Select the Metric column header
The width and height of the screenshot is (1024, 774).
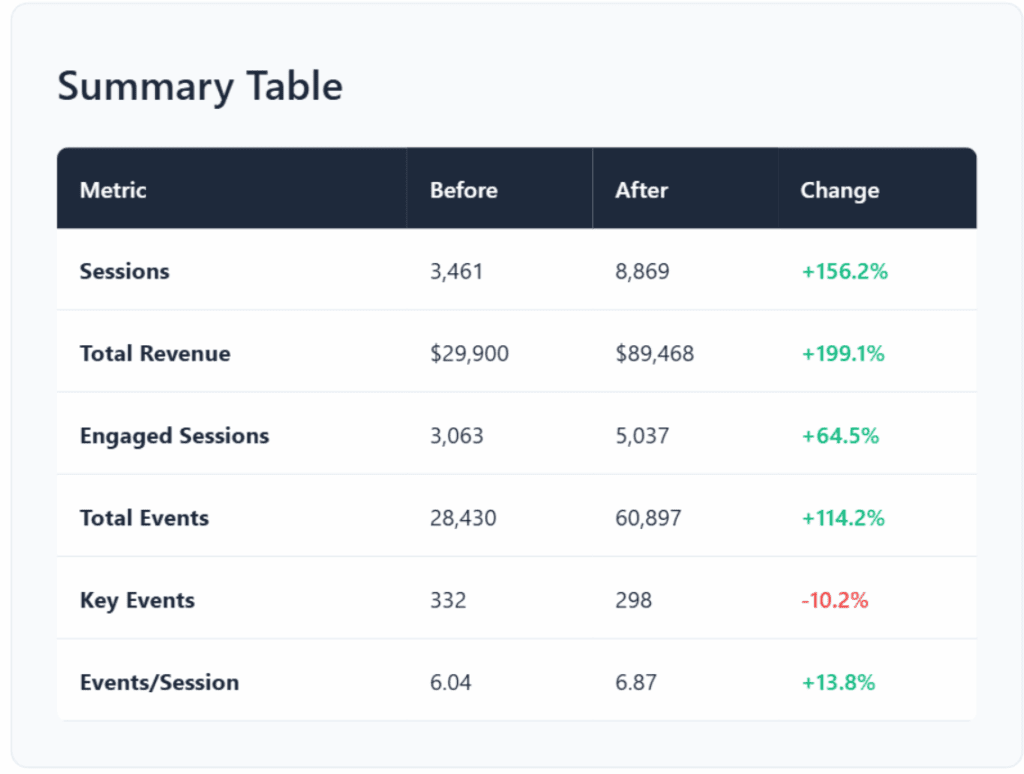pyautogui.click(x=113, y=190)
